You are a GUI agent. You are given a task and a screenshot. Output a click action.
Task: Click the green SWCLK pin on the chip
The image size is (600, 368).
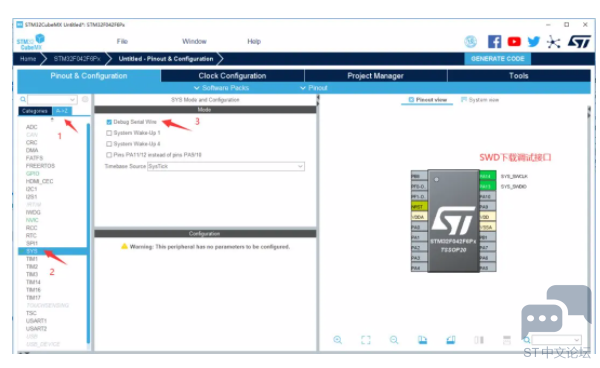point(488,176)
